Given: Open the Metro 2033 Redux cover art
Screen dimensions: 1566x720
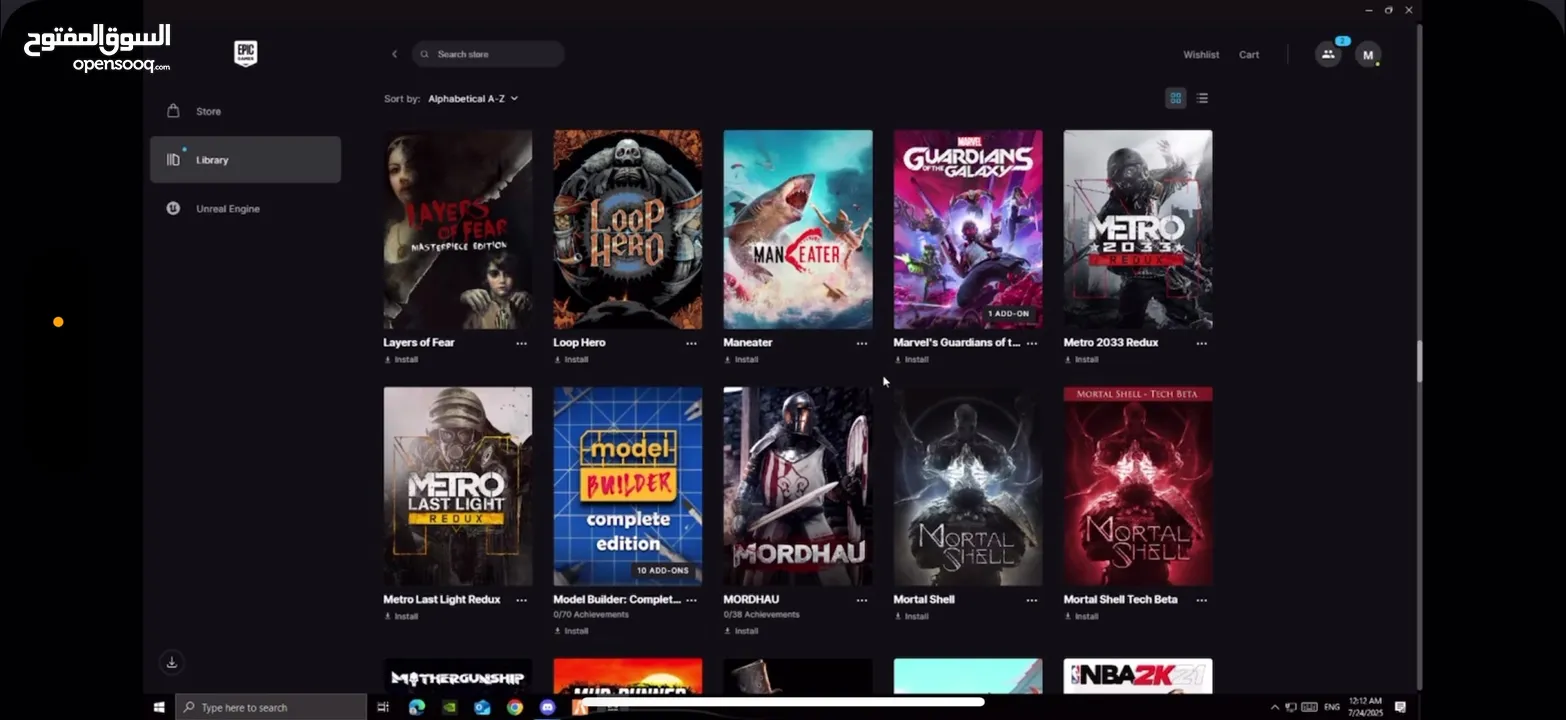Looking at the screenshot, I should coord(1138,229).
